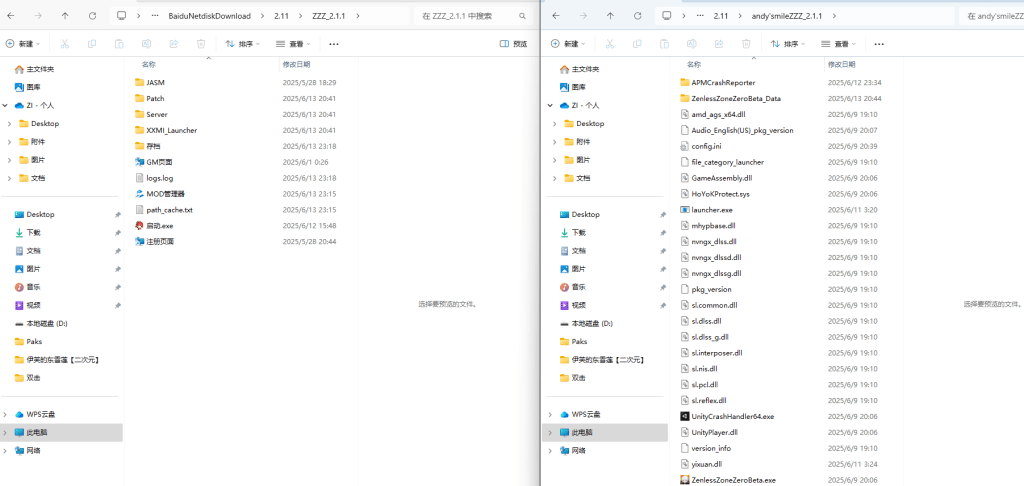Select the MOD管理器 shortcut

165,194
